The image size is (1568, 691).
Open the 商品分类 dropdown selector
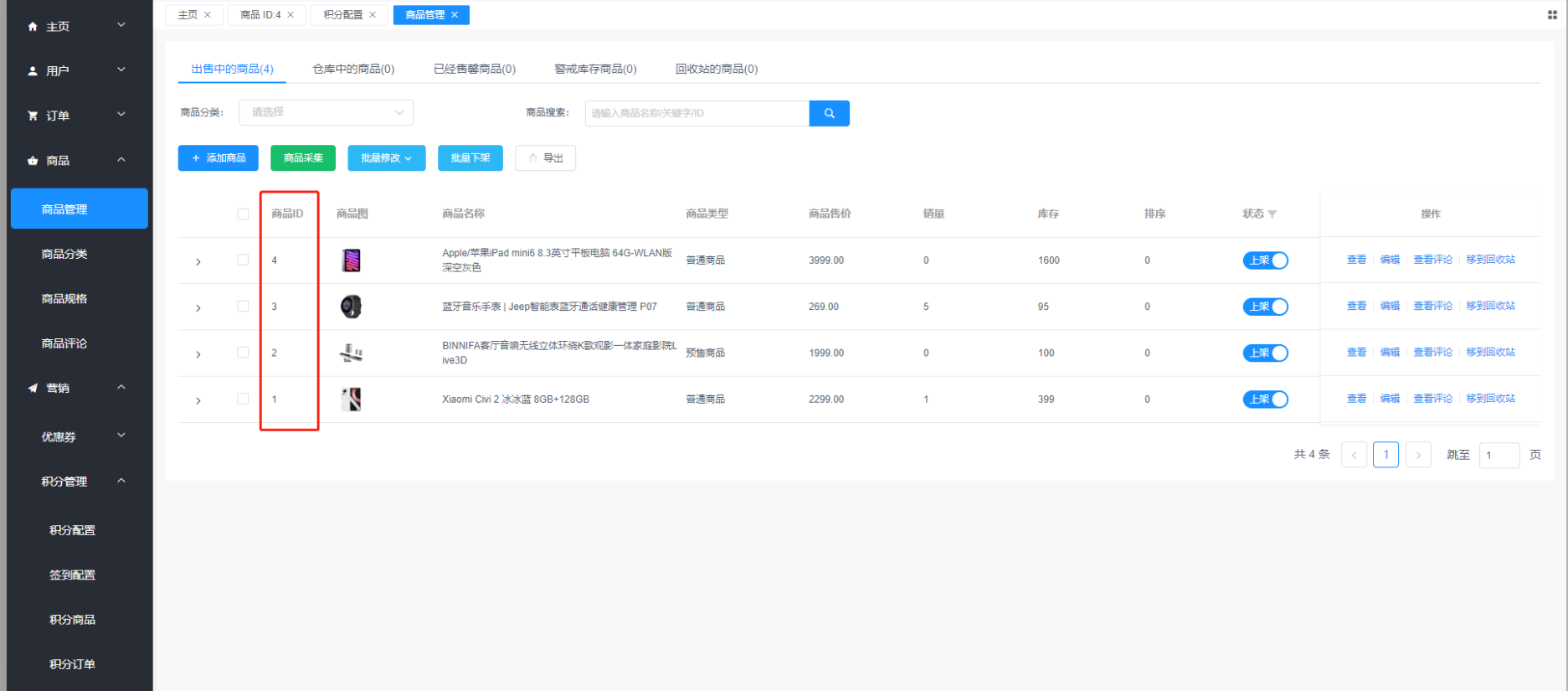326,112
